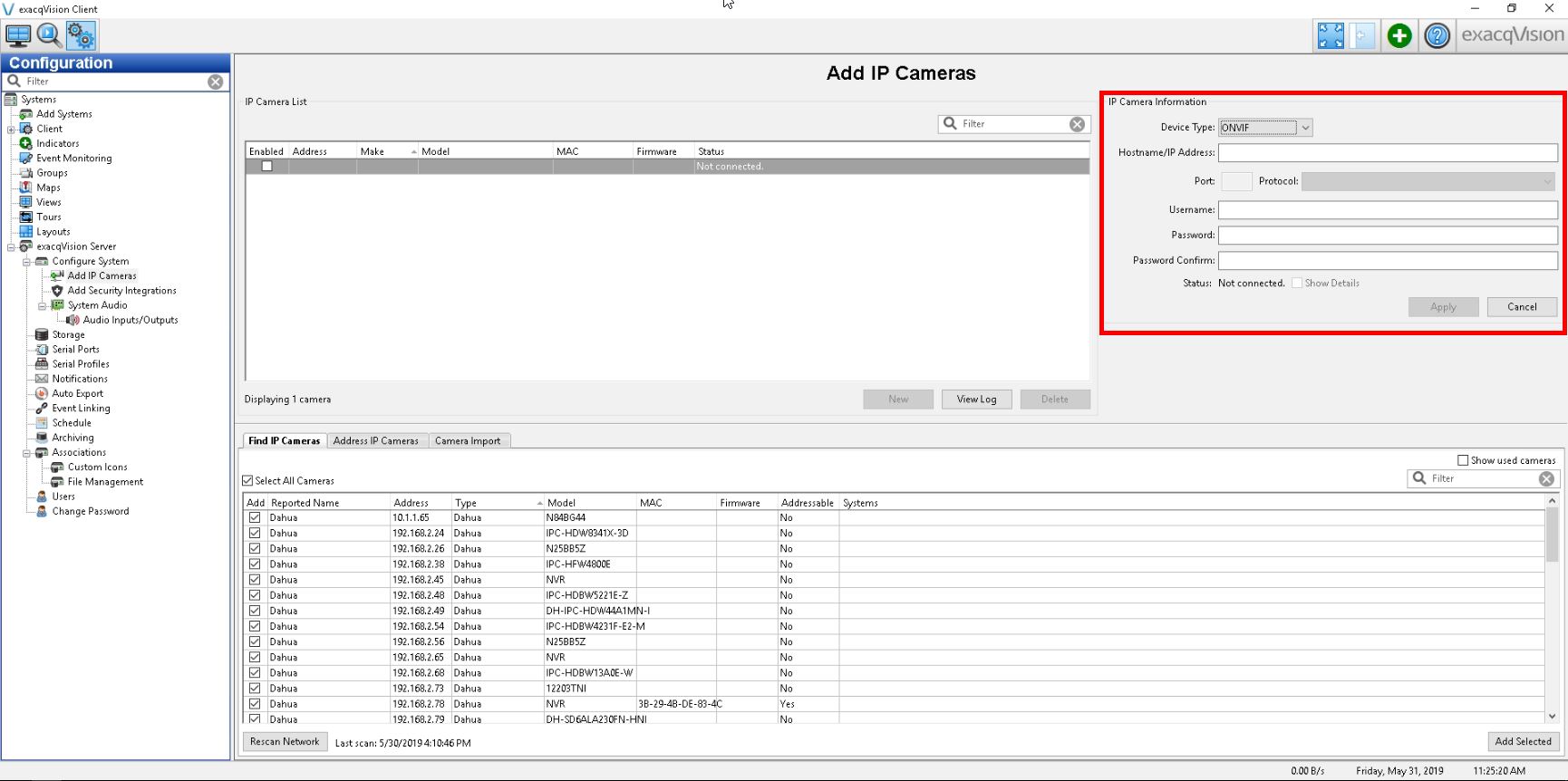Click the Tours tree icon

26,217
